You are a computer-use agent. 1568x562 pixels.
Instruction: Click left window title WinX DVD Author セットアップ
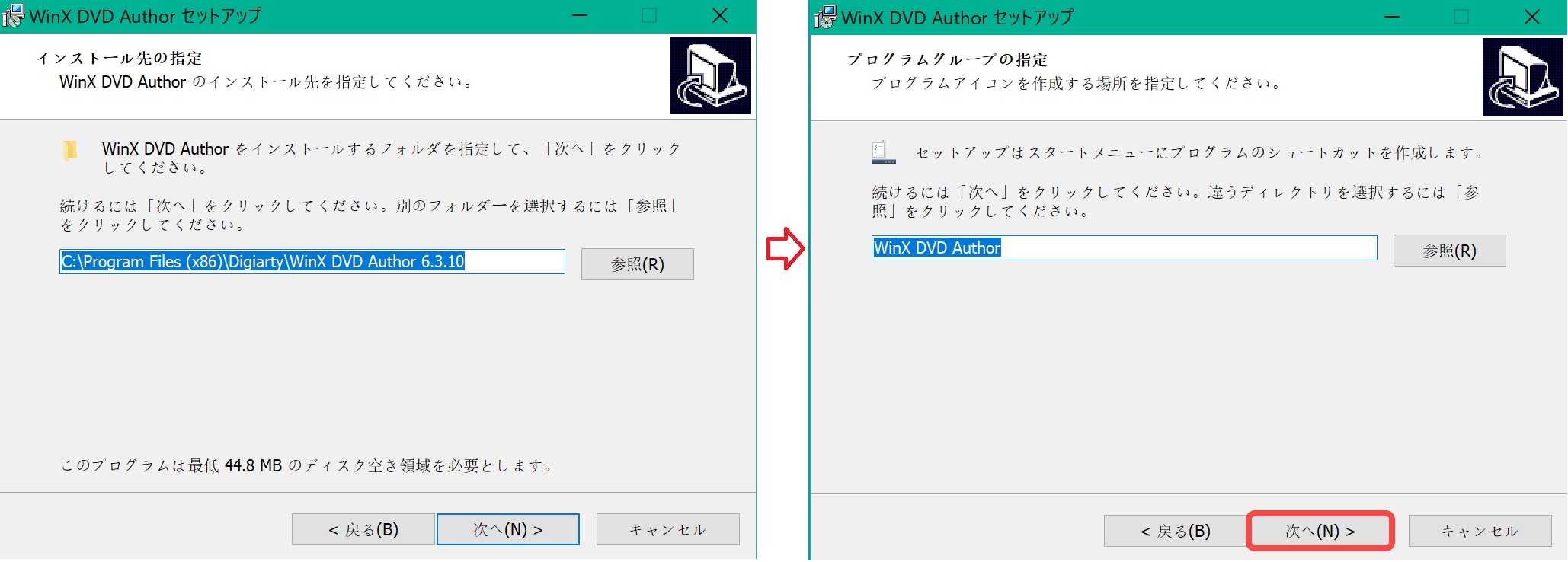(x=145, y=15)
